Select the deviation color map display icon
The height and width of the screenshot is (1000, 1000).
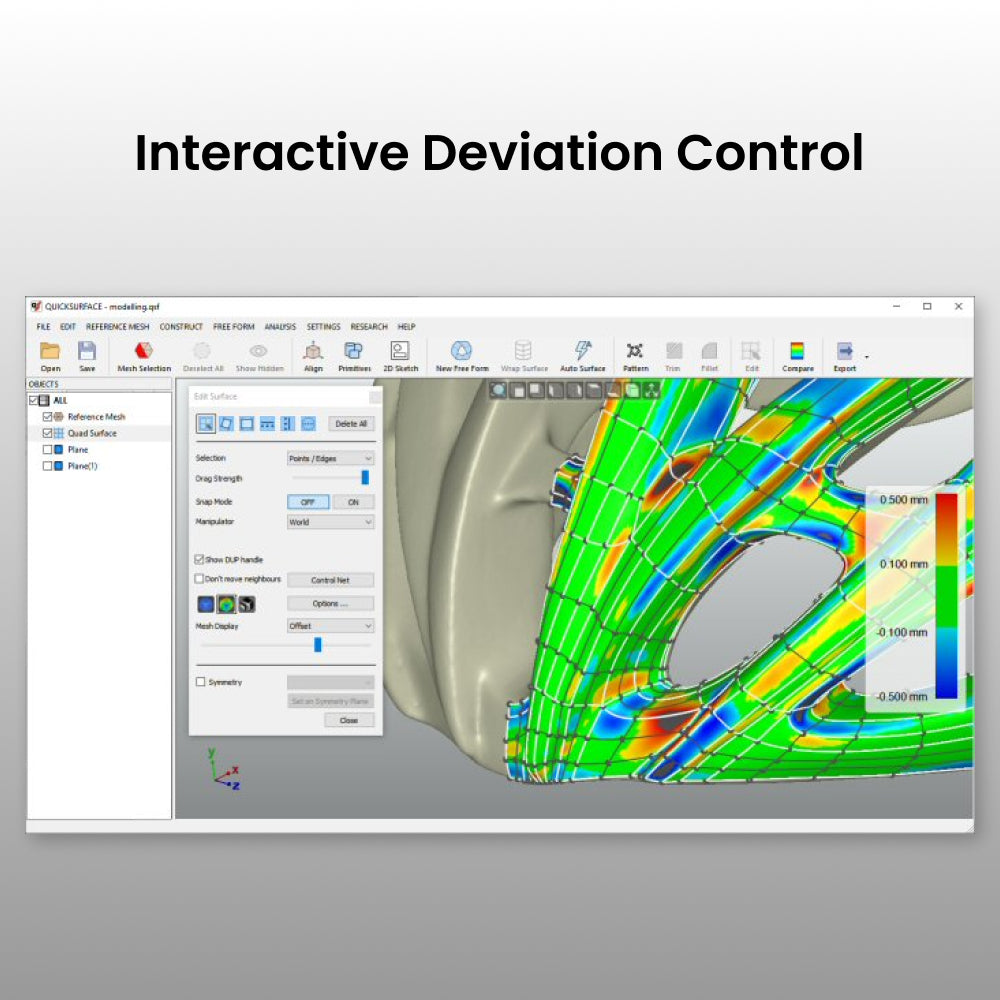coord(226,604)
